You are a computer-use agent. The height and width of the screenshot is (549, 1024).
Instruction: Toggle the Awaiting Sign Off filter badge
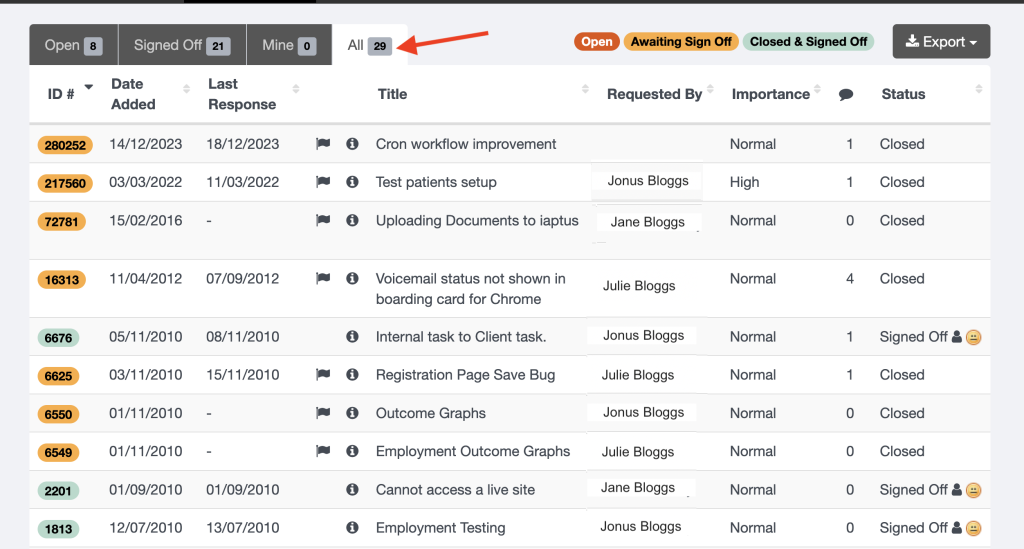(x=681, y=42)
